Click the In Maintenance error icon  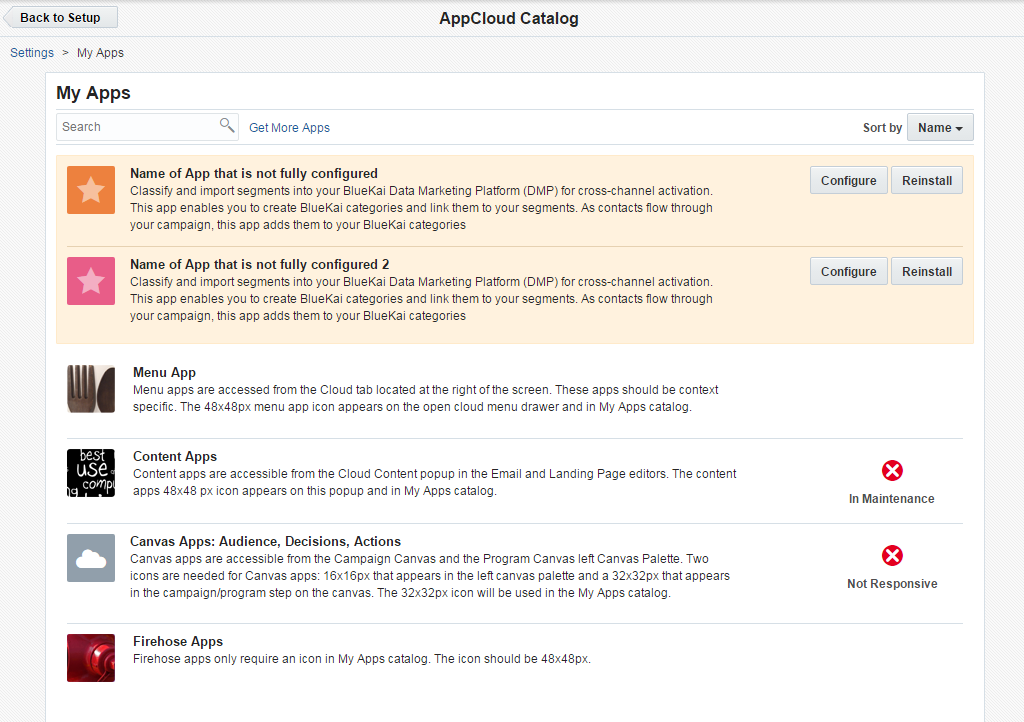tap(891, 470)
